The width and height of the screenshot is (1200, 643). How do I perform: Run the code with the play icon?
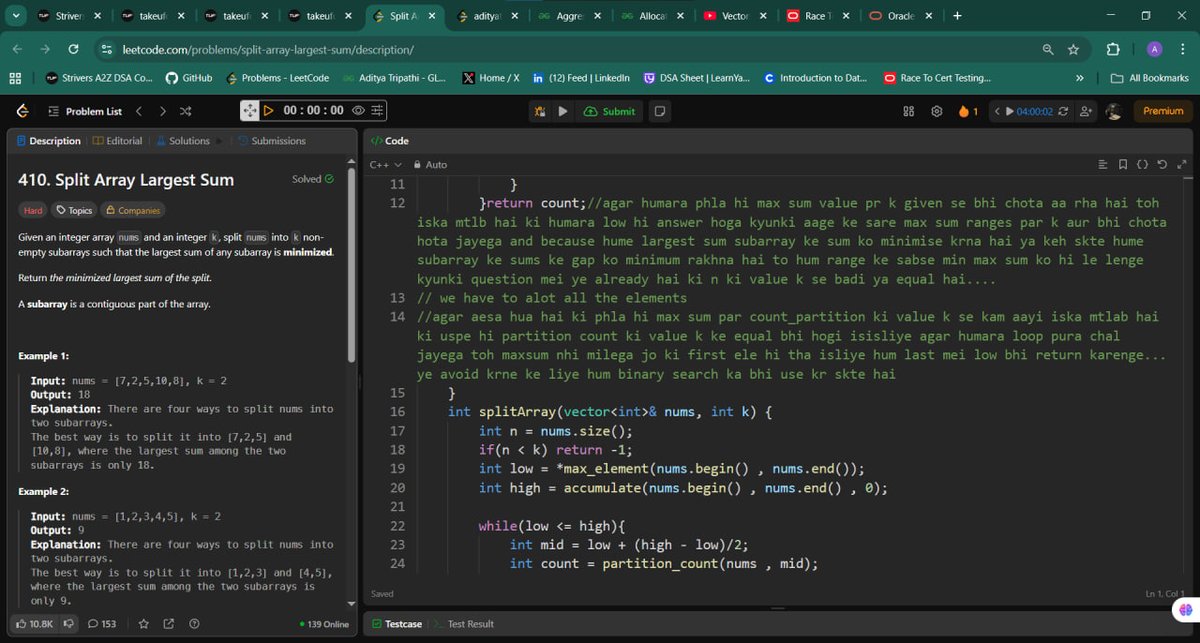563,111
